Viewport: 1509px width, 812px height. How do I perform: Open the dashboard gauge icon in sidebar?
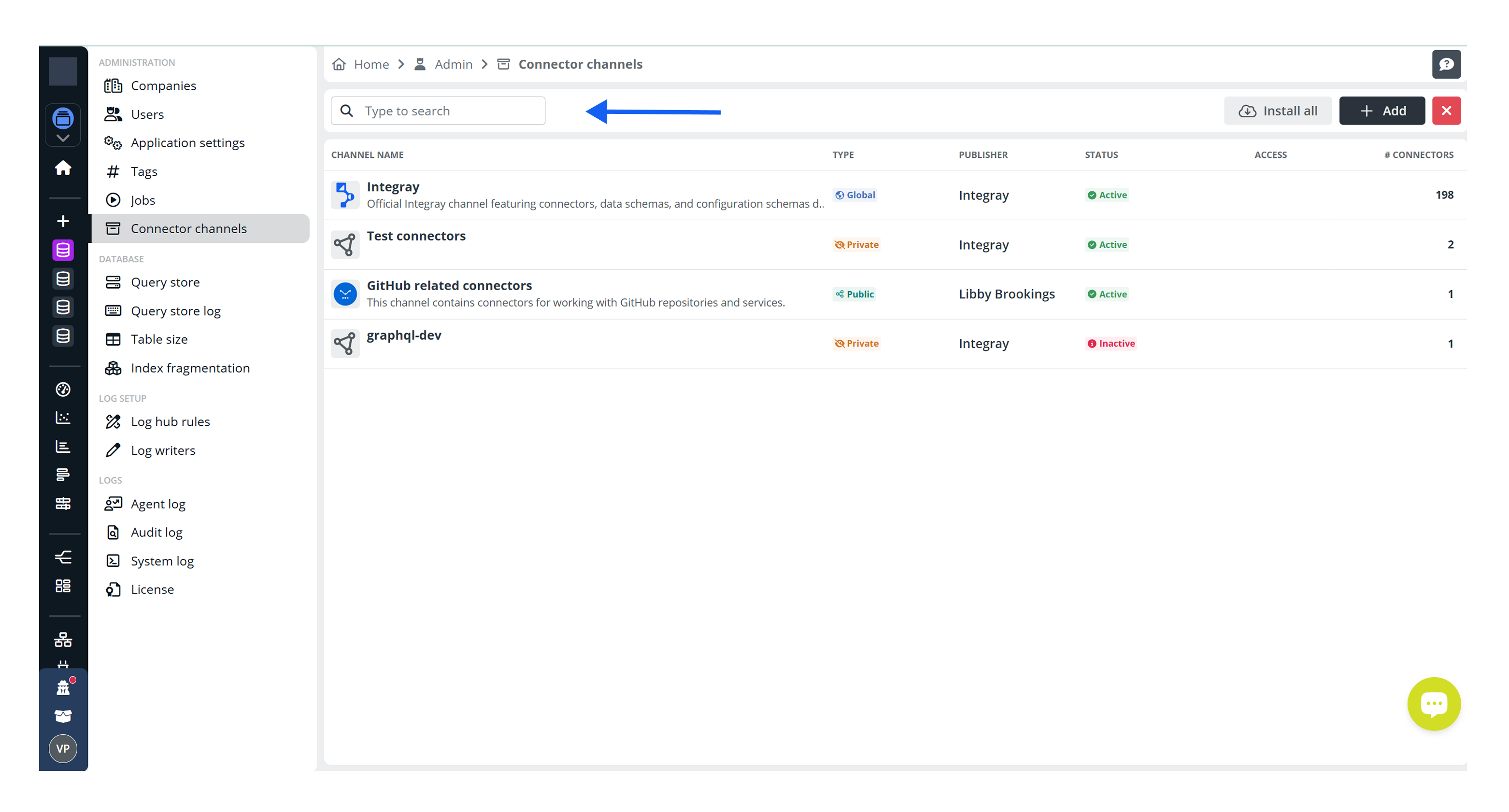tap(63, 389)
